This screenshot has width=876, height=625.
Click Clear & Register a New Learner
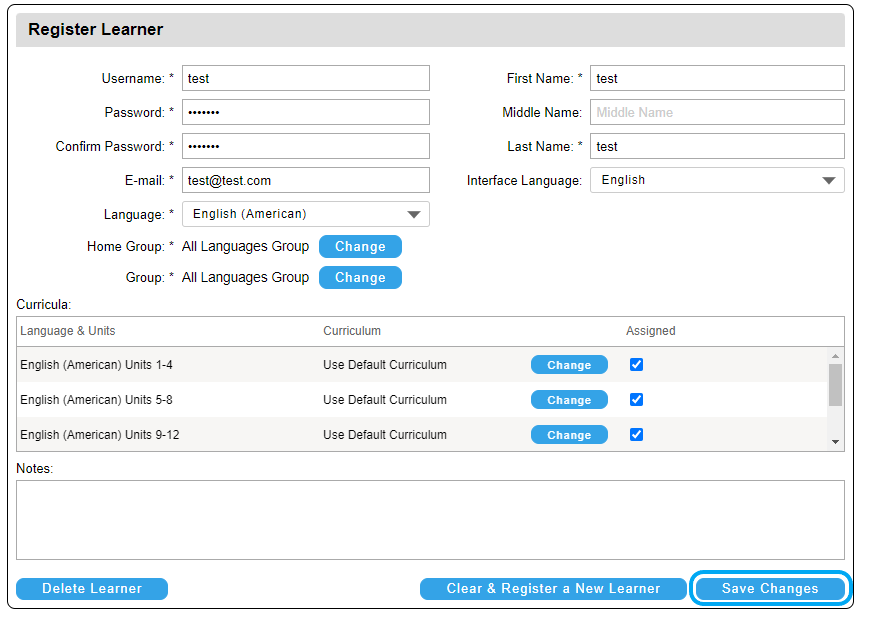pyautogui.click(x=553, y=589)
